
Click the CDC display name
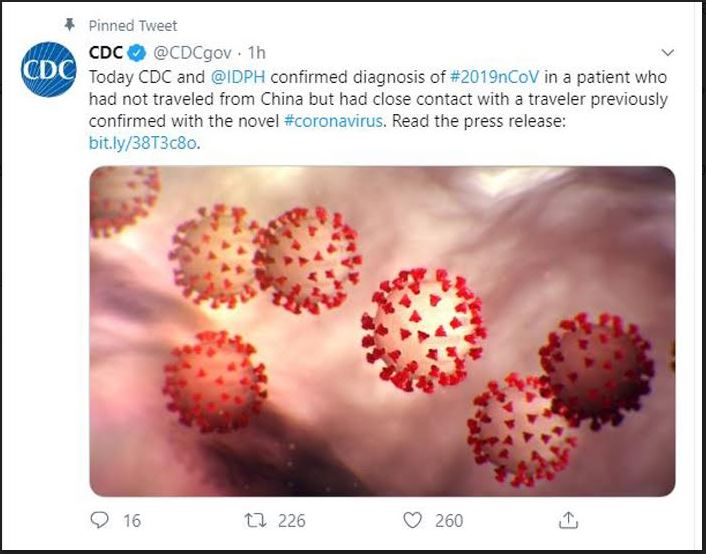click(x=106, y=53)
